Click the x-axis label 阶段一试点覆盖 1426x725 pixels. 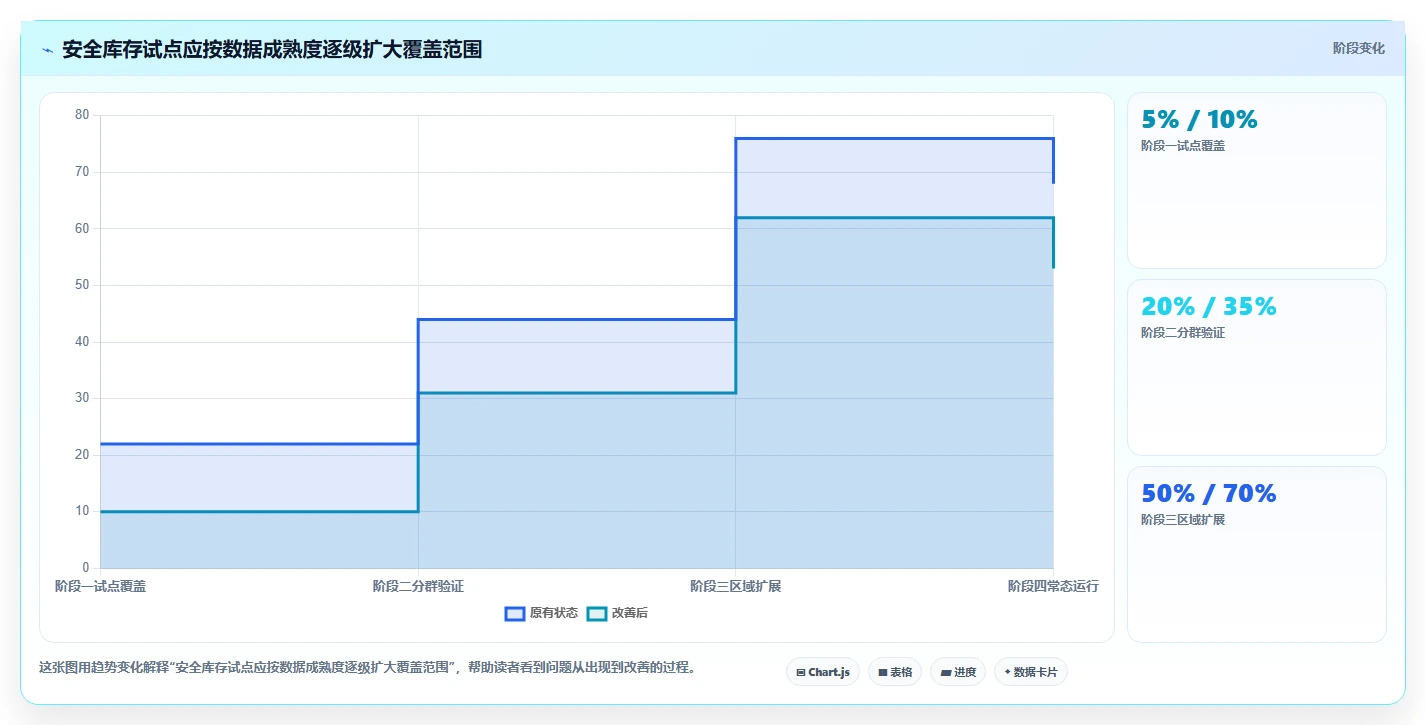tap(100, 586)
